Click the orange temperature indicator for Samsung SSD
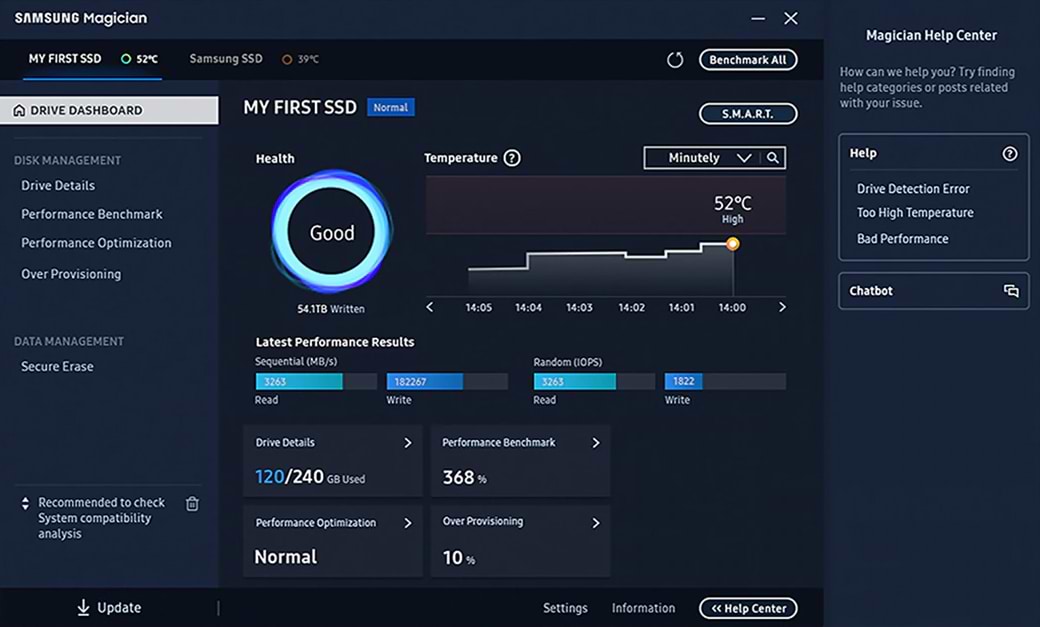This screenshot has width=1040, height=627. [287, 59]
